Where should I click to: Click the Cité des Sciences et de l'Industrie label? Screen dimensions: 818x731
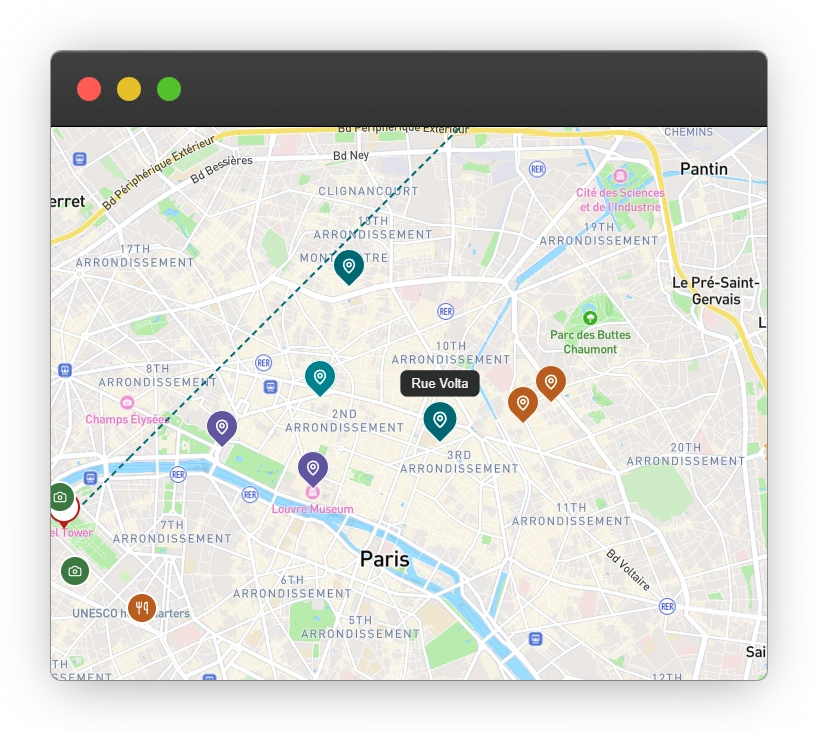point(620,200)
